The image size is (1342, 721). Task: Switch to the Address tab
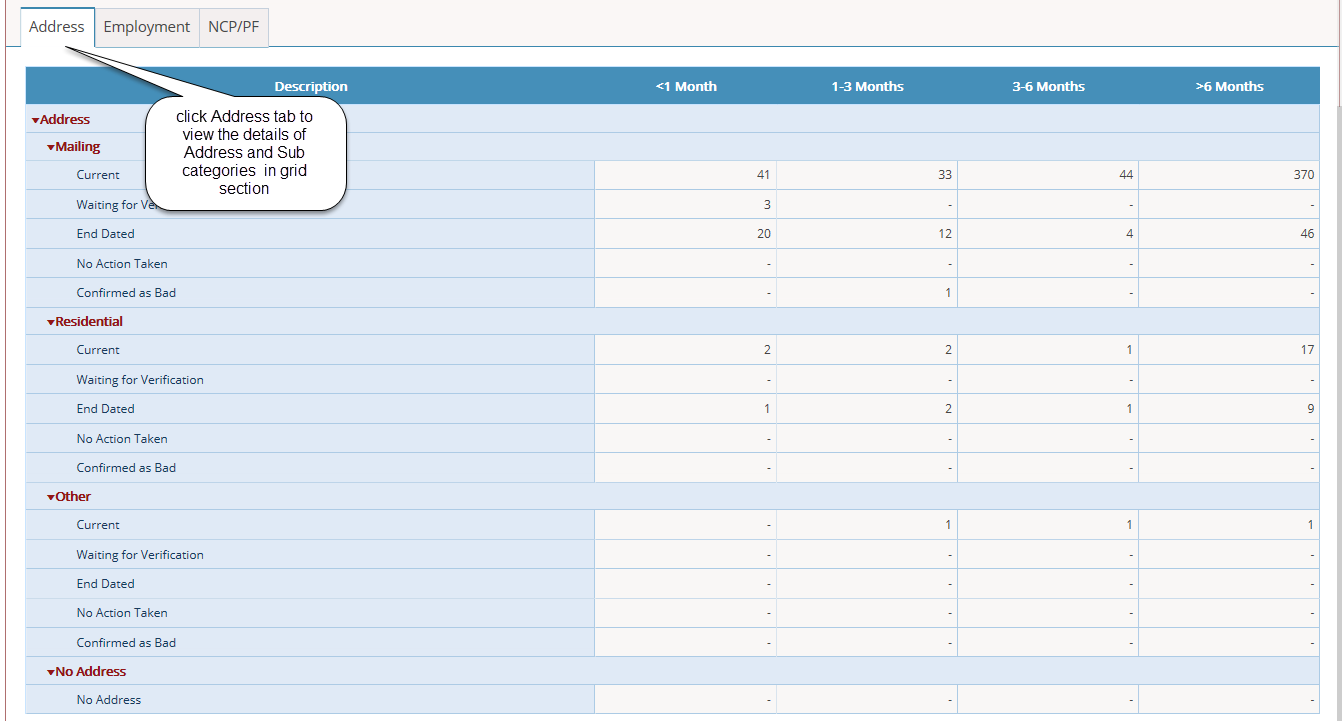[57, 27]
